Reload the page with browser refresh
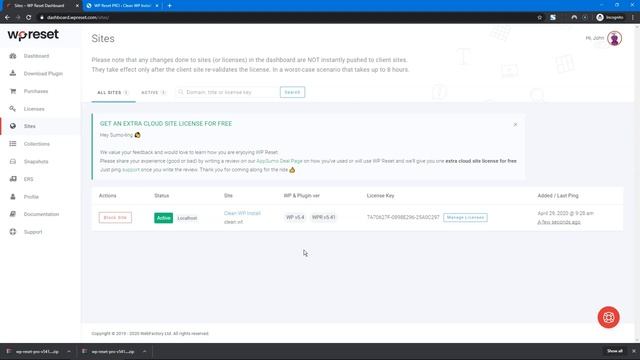 (29, 18)
